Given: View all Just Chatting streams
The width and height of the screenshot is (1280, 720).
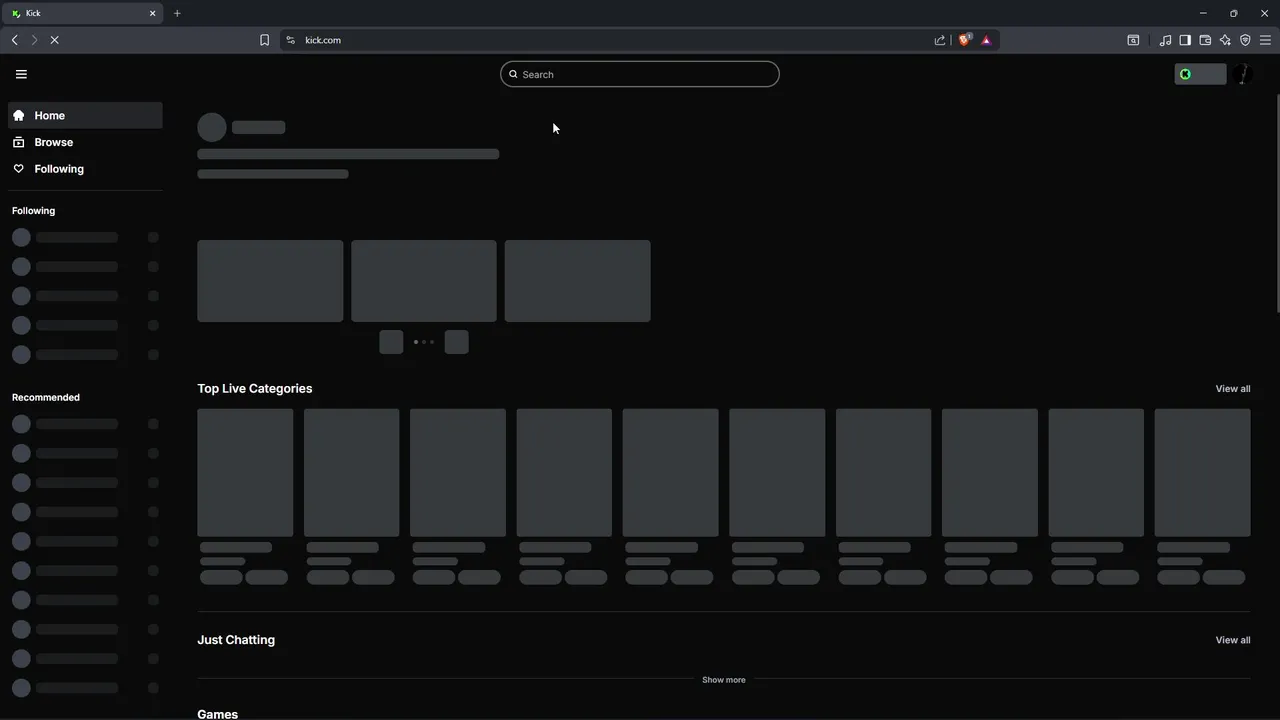Looking at the screenshot, I should coord(1232,640).
